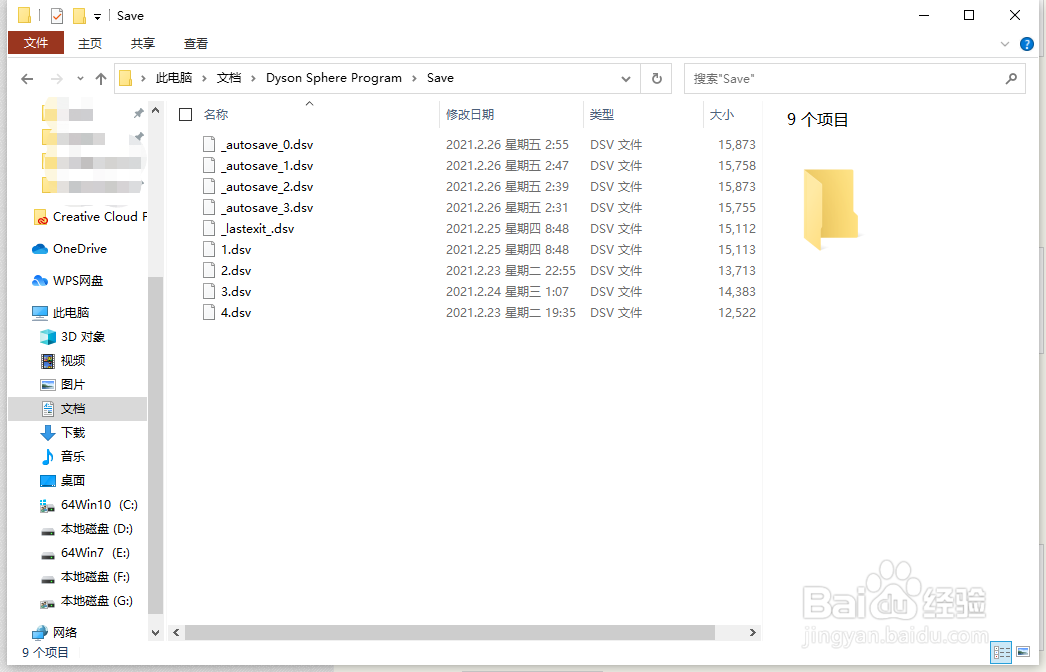Image resolution: width=1046 pixels, height=672 pixels.
Task: Select the _autosave_0.dsv file icon
Action: pos(209,144)
